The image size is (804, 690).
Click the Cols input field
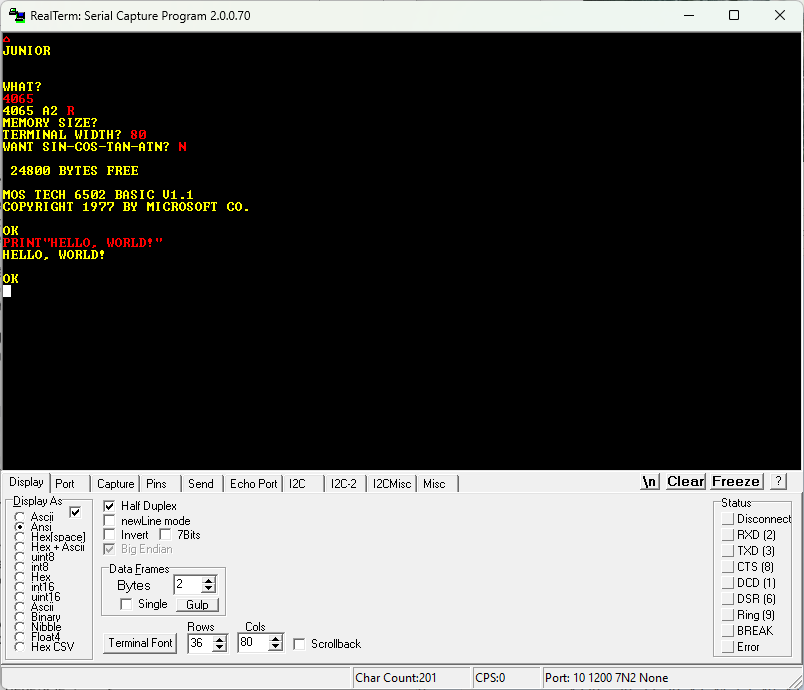coord(254,643)
